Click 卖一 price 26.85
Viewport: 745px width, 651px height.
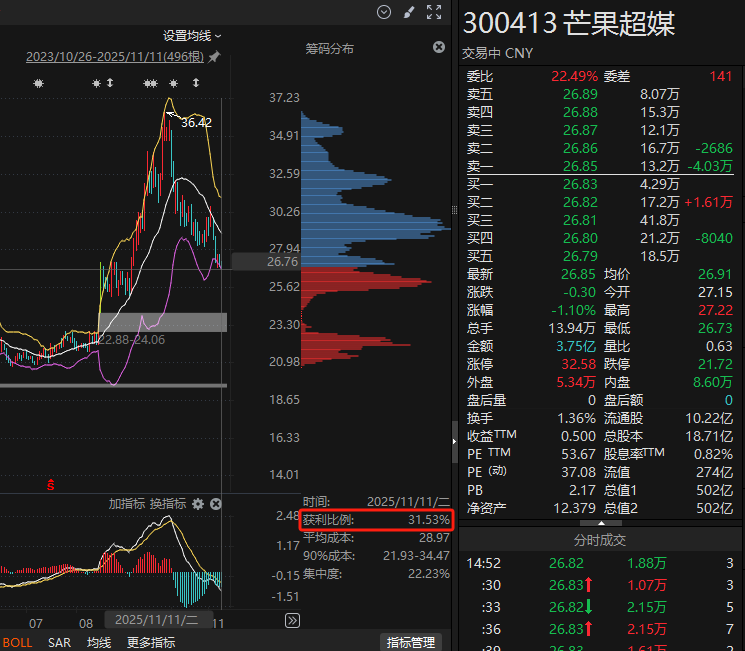click(580, 166)
